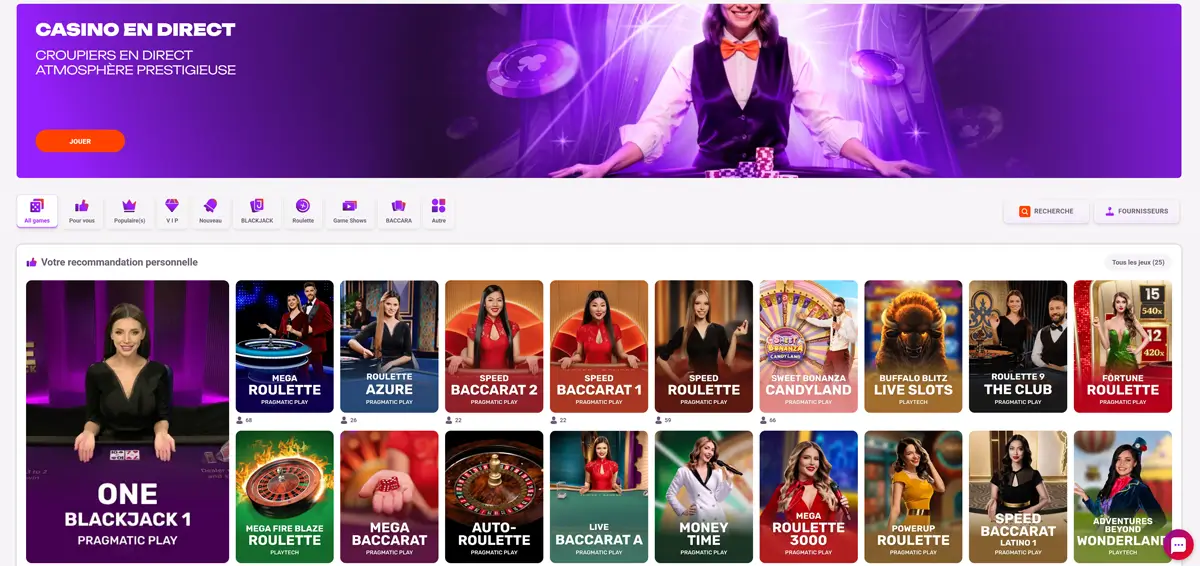Open the FOURNISSEURS providers button
The height and width of the screenshot is (566, 1200).
click(x=1138, y=211)
